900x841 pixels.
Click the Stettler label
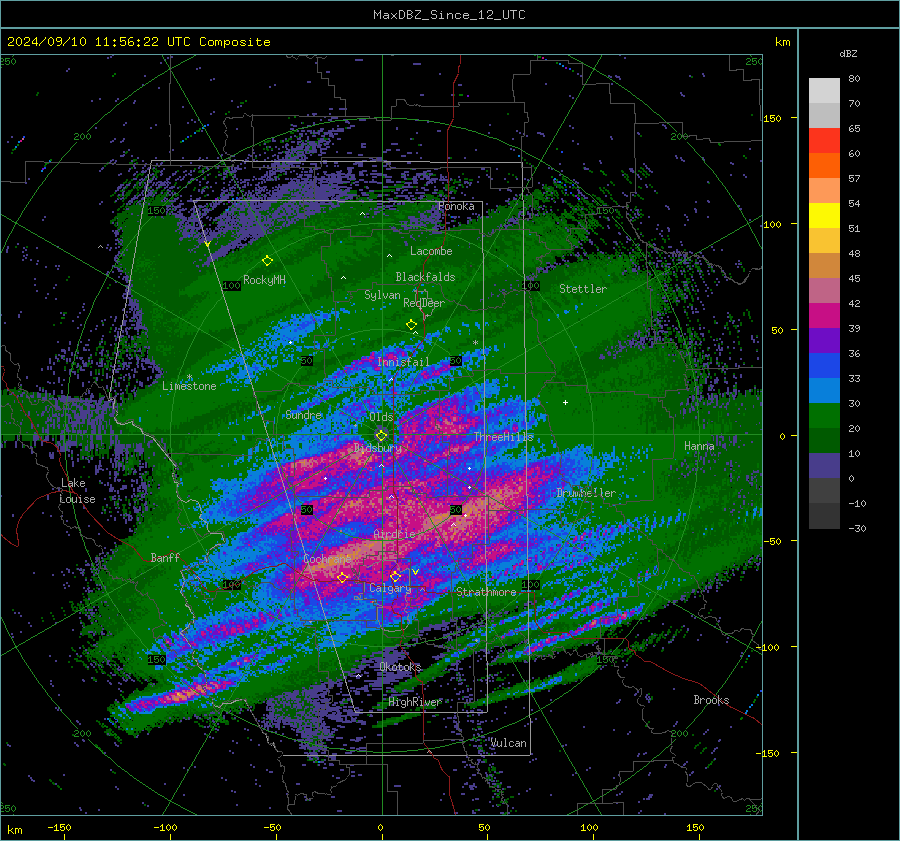point(583,289)
